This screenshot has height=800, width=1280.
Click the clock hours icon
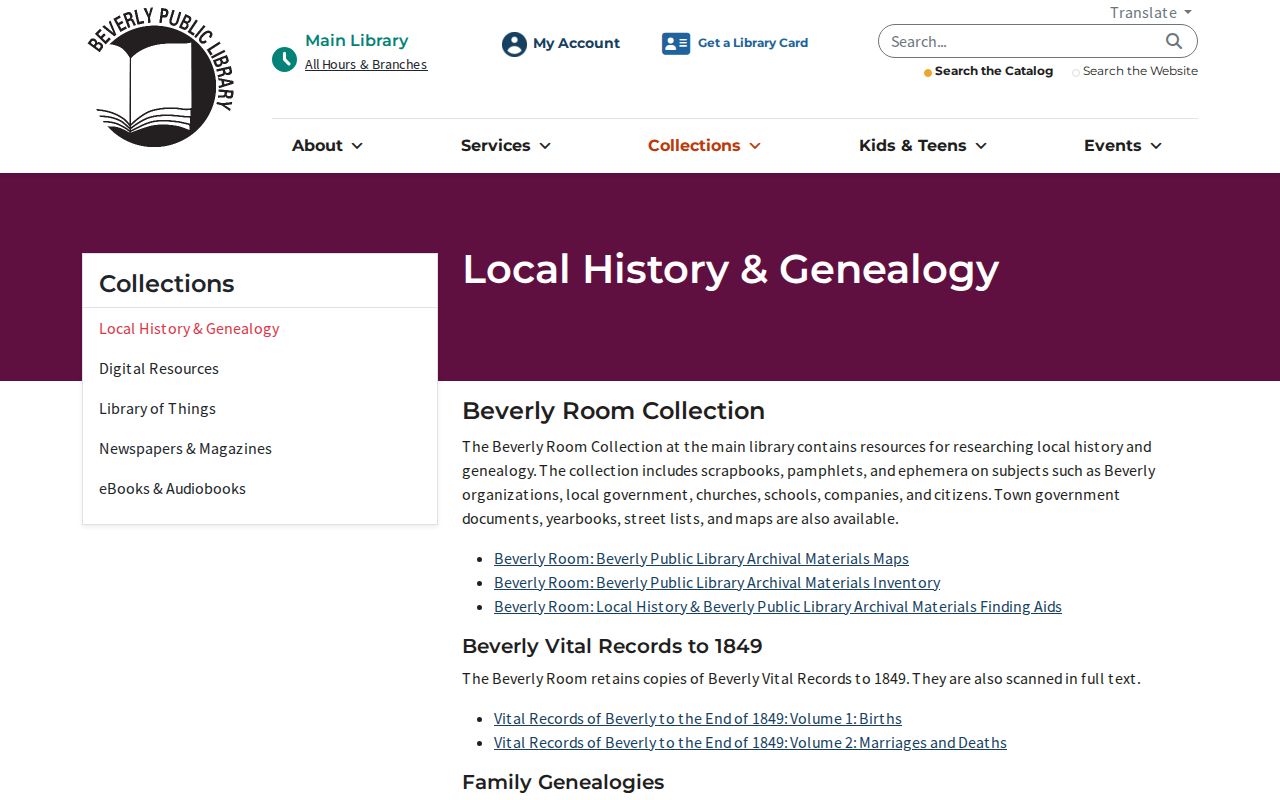[x=285, y=59]
